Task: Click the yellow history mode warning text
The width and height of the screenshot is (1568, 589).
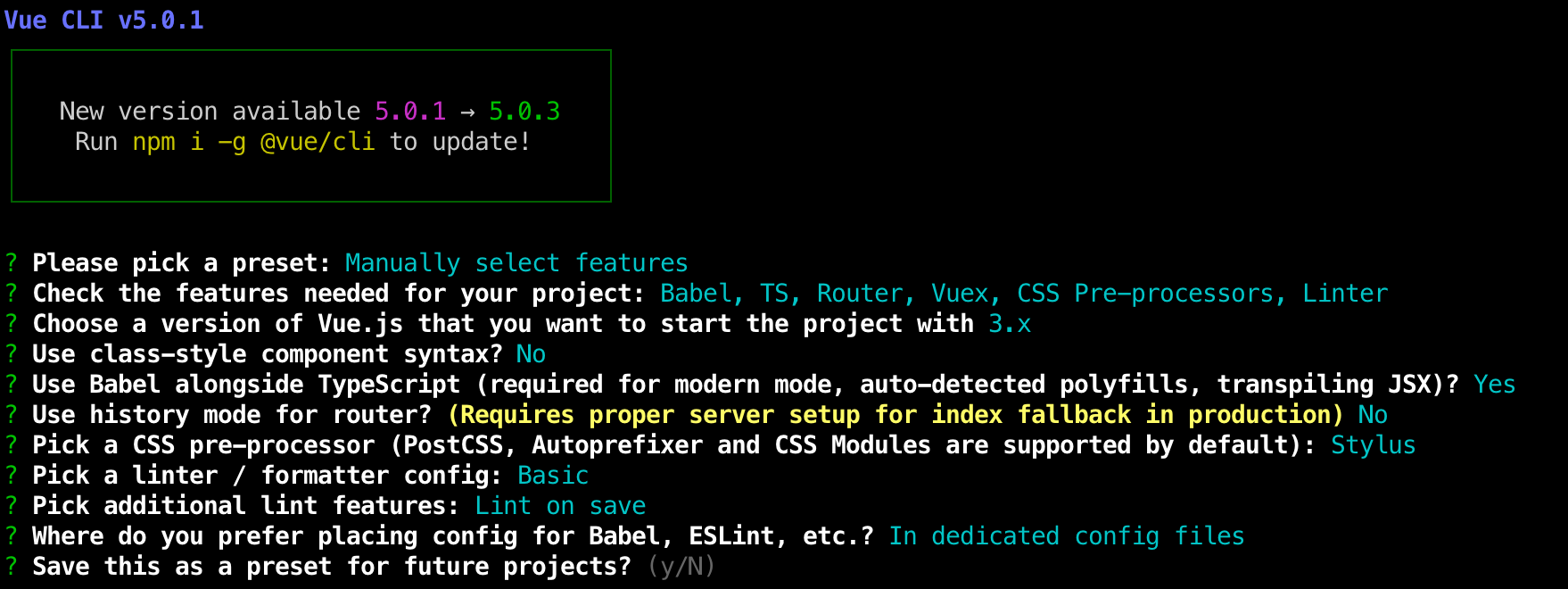Action: [895, 415]
